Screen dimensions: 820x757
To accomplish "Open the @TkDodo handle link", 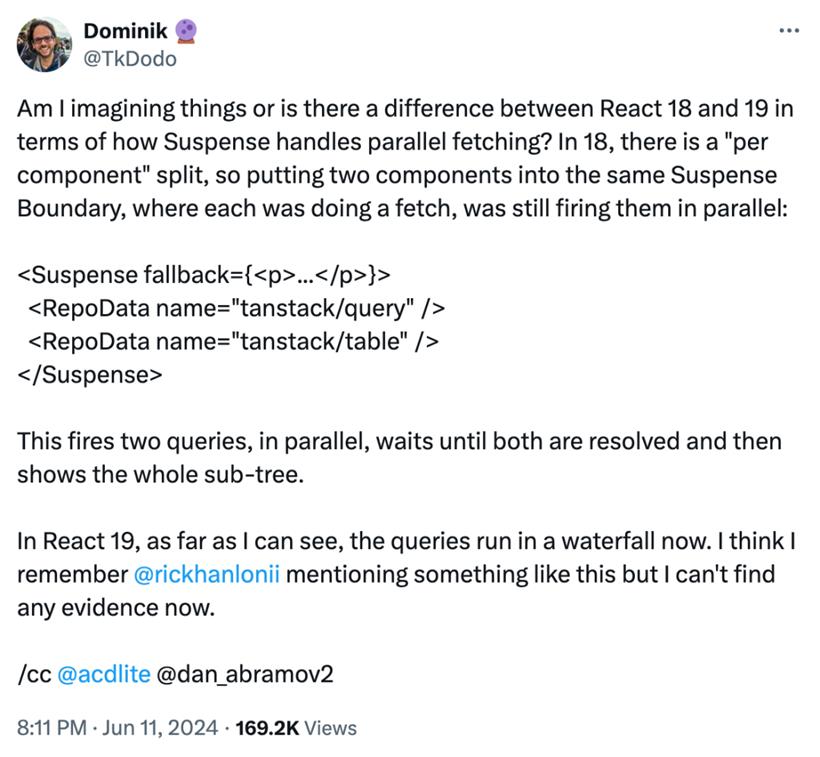I will coord(130,59).
